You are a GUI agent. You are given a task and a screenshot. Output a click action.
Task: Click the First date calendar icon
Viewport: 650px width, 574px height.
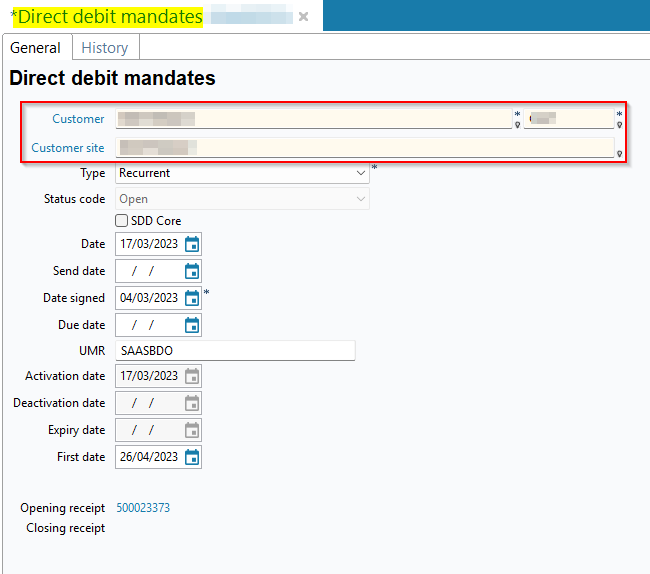[192, 457]
